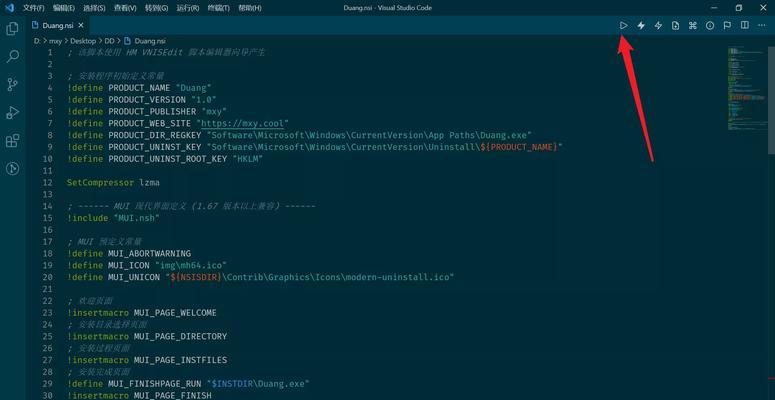Viewport: 775px width, 400px height.
Task: Split the editor to the right
Action: point(744,25)
